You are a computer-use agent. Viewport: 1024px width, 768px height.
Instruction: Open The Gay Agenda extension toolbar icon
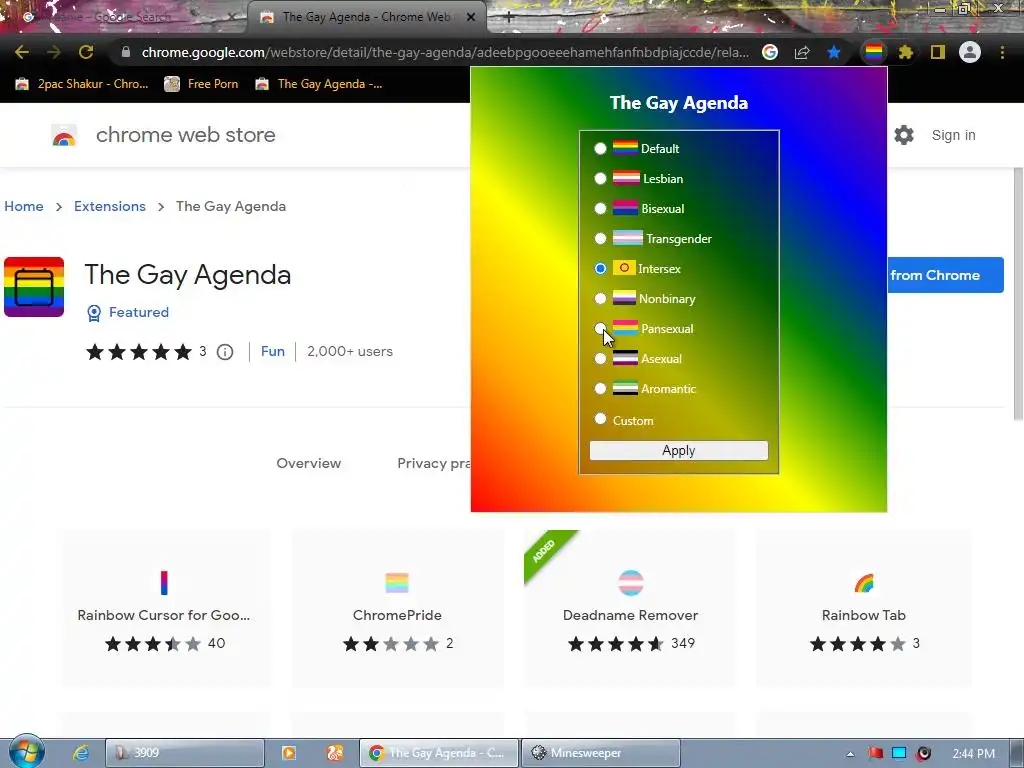point(874,52)
